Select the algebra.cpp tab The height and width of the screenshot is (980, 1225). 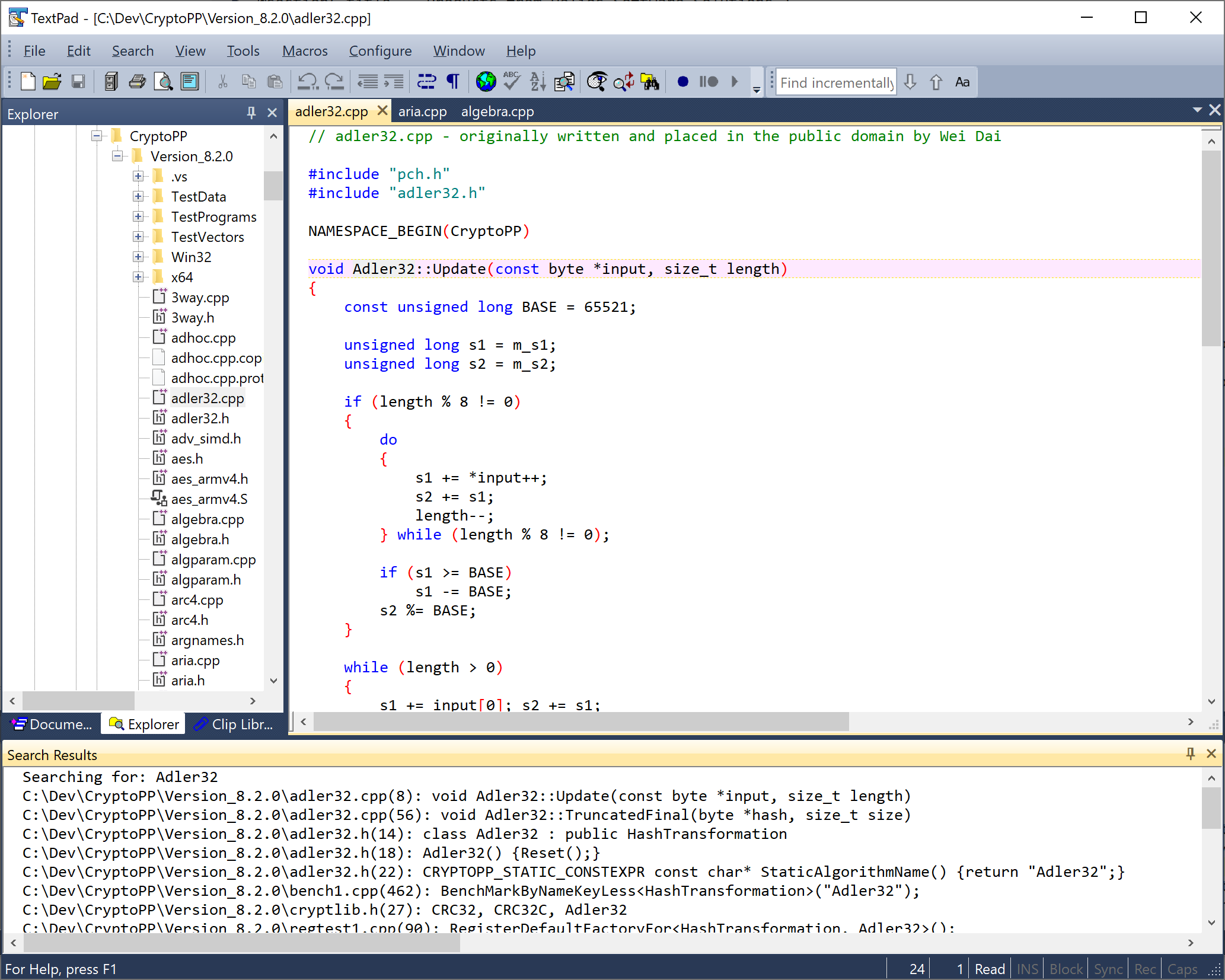tap(498, 111)
